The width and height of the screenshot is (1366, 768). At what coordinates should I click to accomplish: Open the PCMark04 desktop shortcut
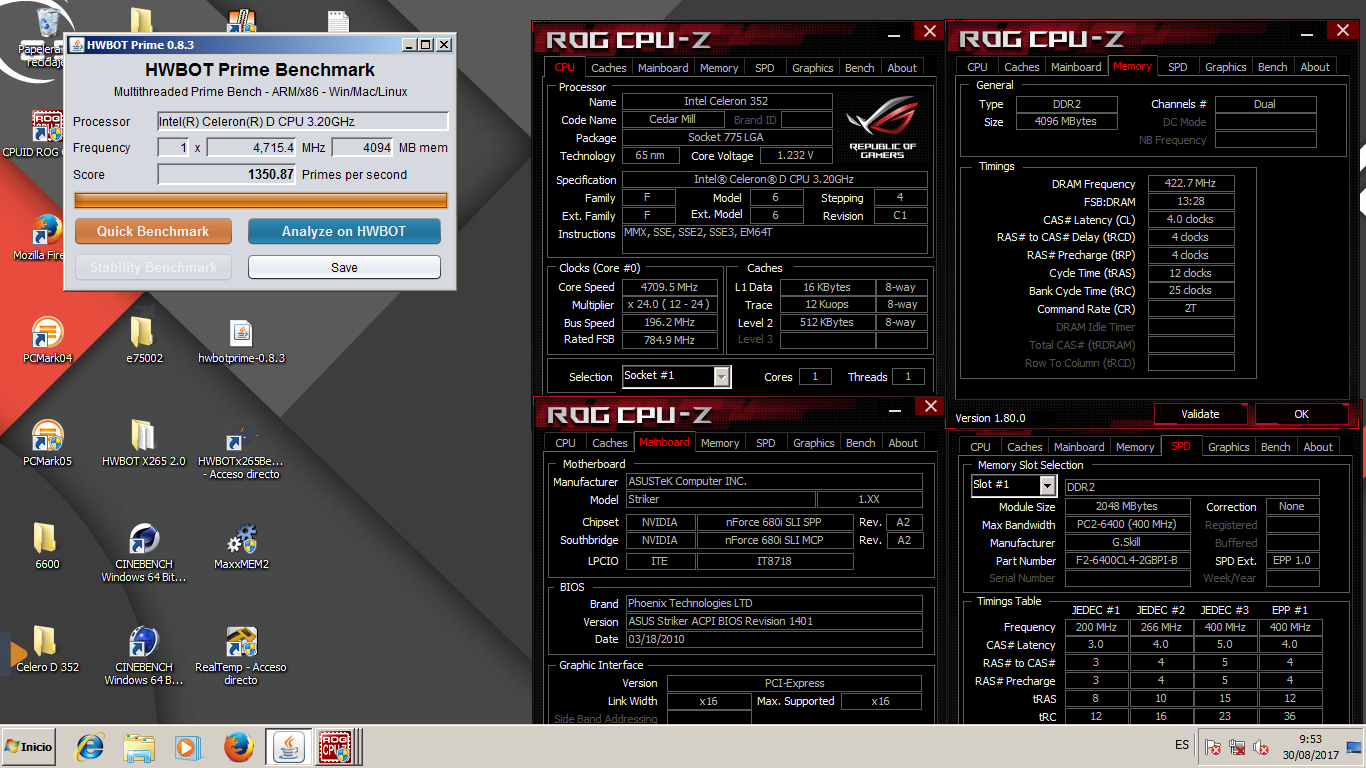(47, 340)
